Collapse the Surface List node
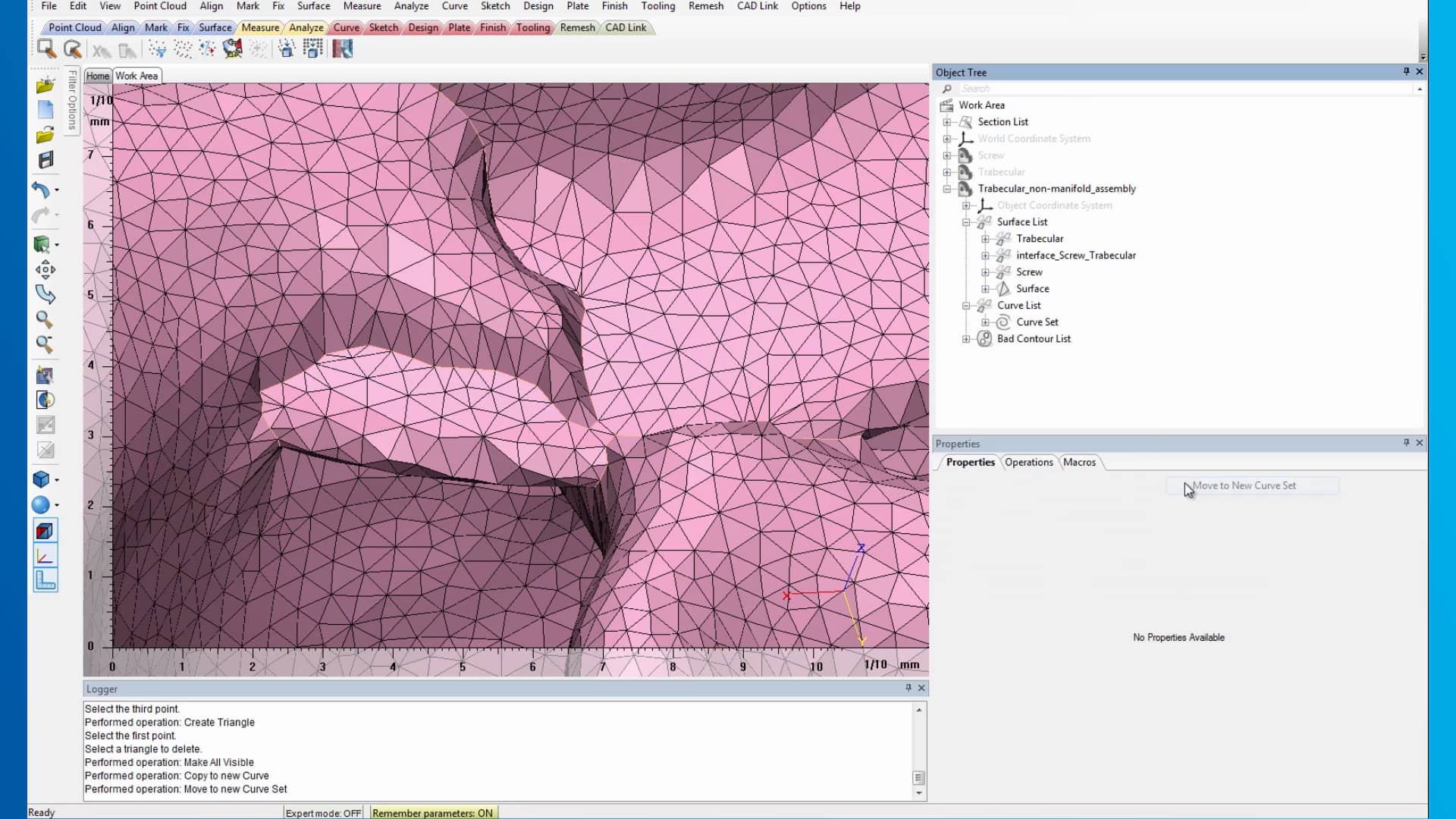1456x819 pixels. click(x=967, y=221)
